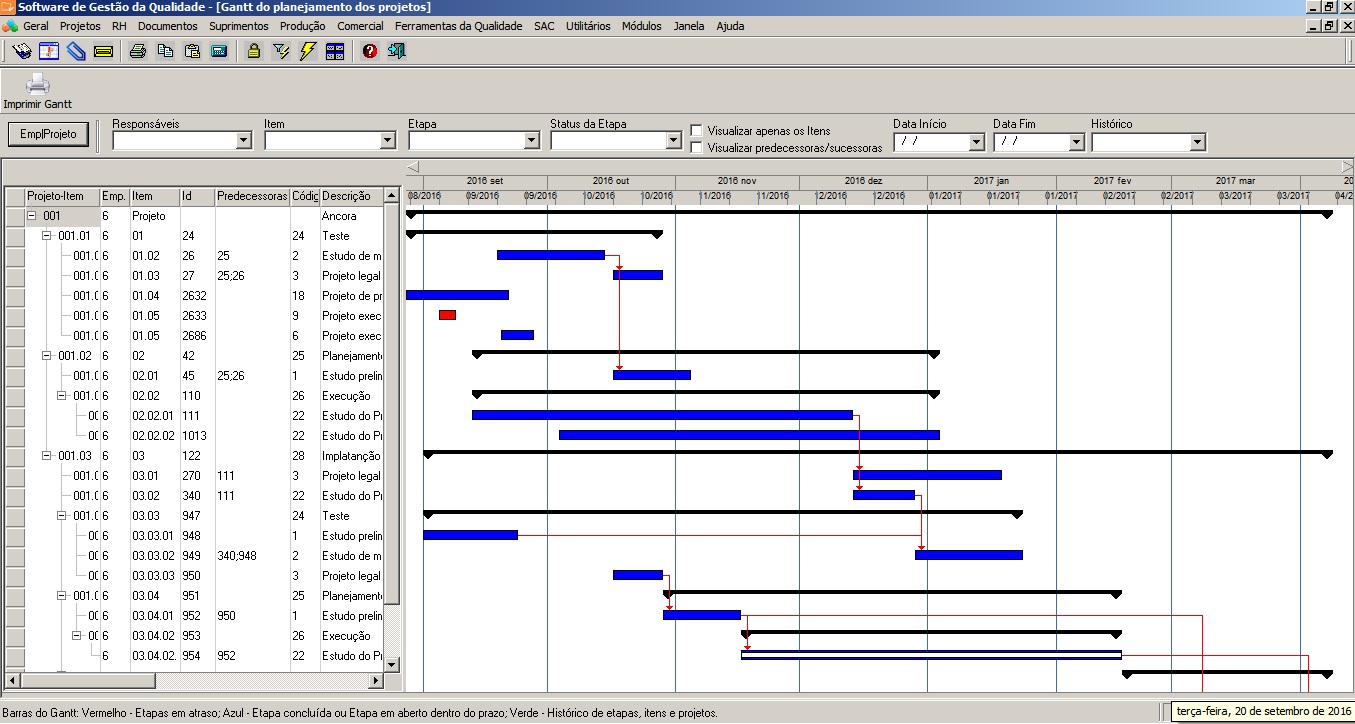The height and width of the screenshot is (724, 1355).
Task: Open the Suprimentos menu
Action: pos(239,26)
